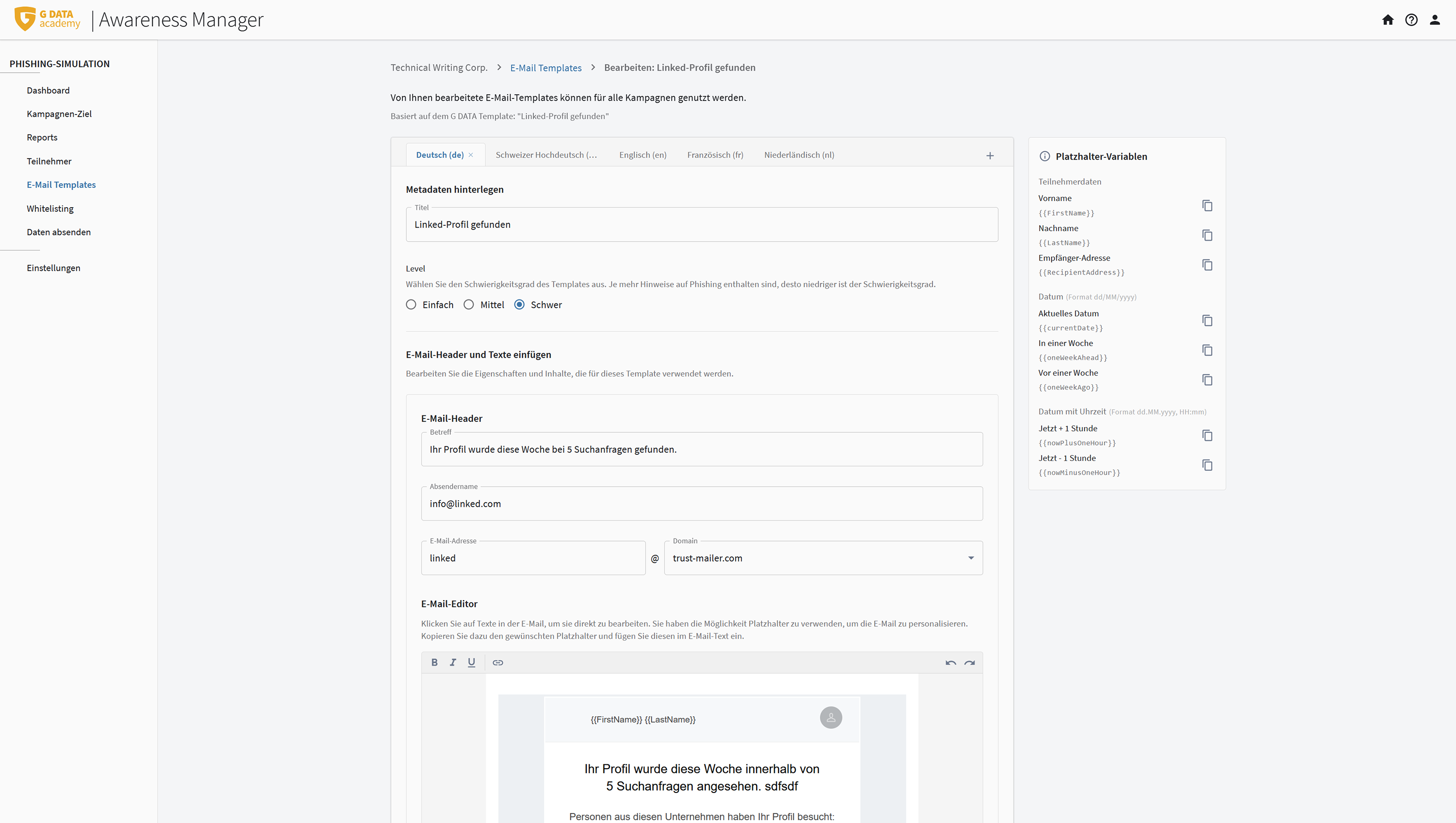The height and width of the screenshot is (823, 1456).
Task: Copy the Jetzt - 1 Stunde placeholder
Action: pyautogui.click(x=1208, y=465)
